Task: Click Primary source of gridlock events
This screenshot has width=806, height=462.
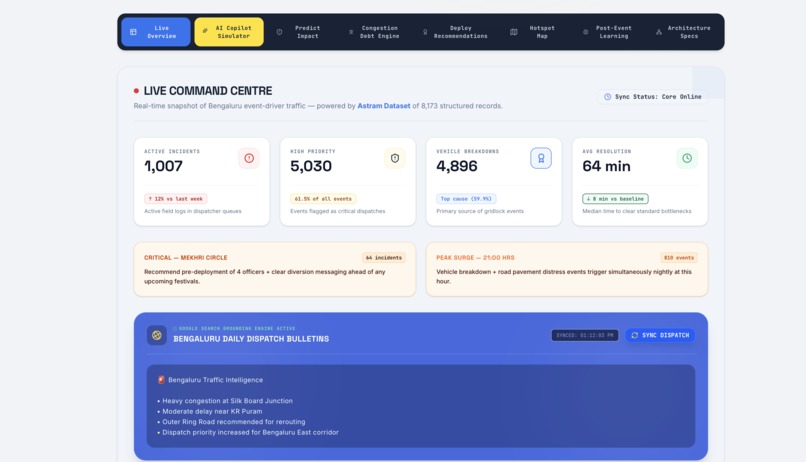Action: [480, 211]
